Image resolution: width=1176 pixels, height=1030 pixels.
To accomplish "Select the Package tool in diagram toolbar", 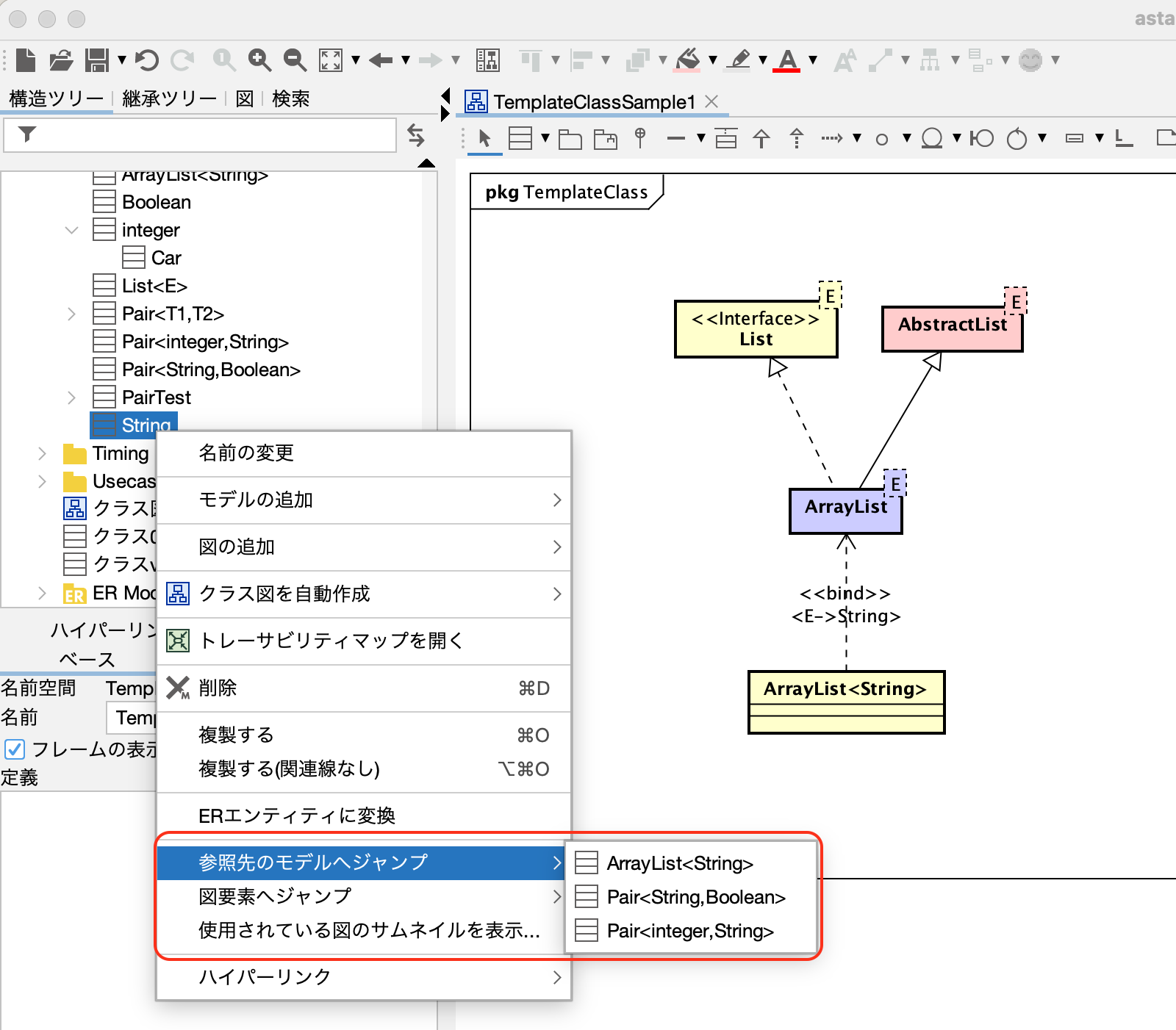I will click(x=570, y=138).
